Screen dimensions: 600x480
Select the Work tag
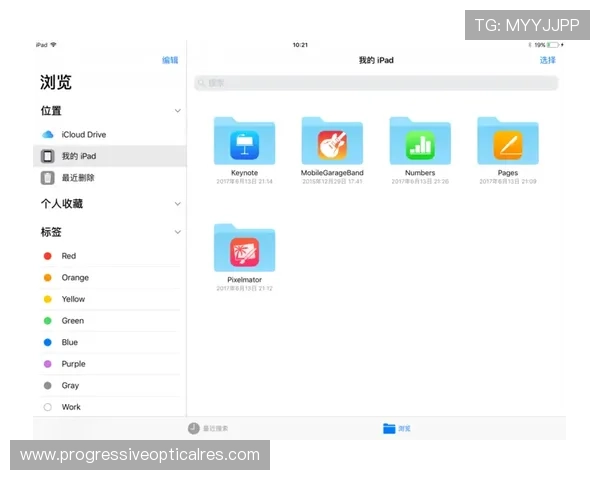coord(70,407)
